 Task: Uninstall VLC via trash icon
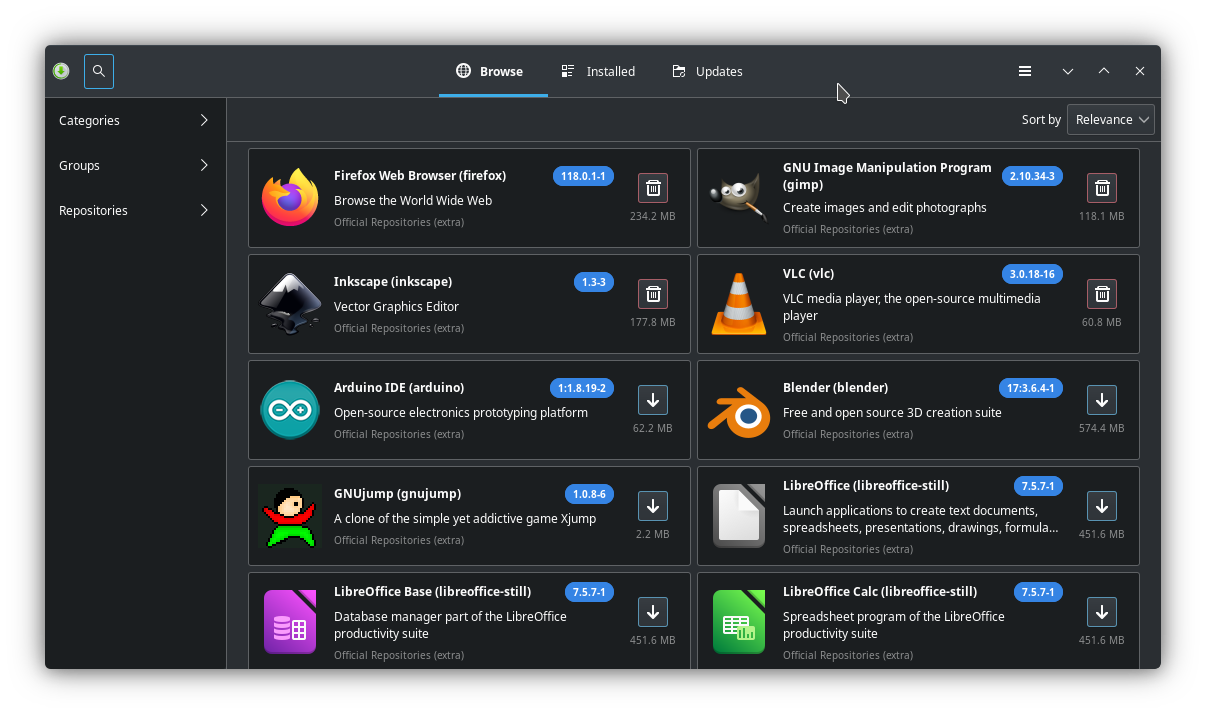click(1102, 294)
